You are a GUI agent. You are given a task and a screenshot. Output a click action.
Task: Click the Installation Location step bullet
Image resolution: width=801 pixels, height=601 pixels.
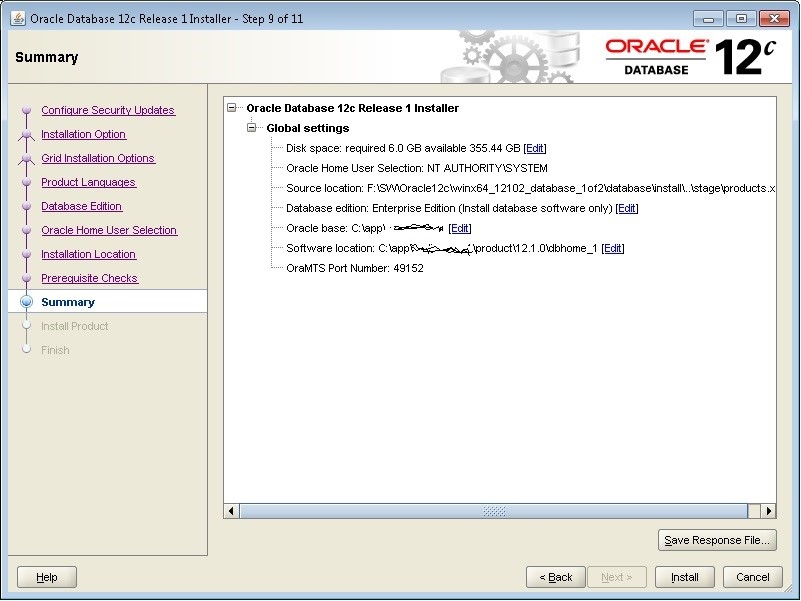pos(27,254)
